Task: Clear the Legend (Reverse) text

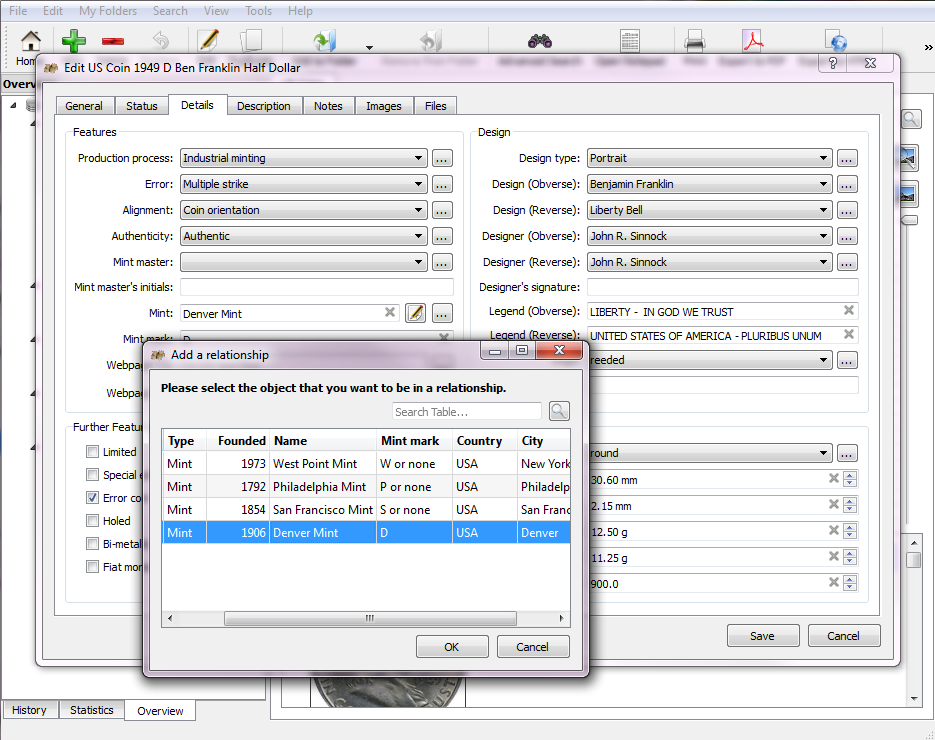Action: coord(849,335)
